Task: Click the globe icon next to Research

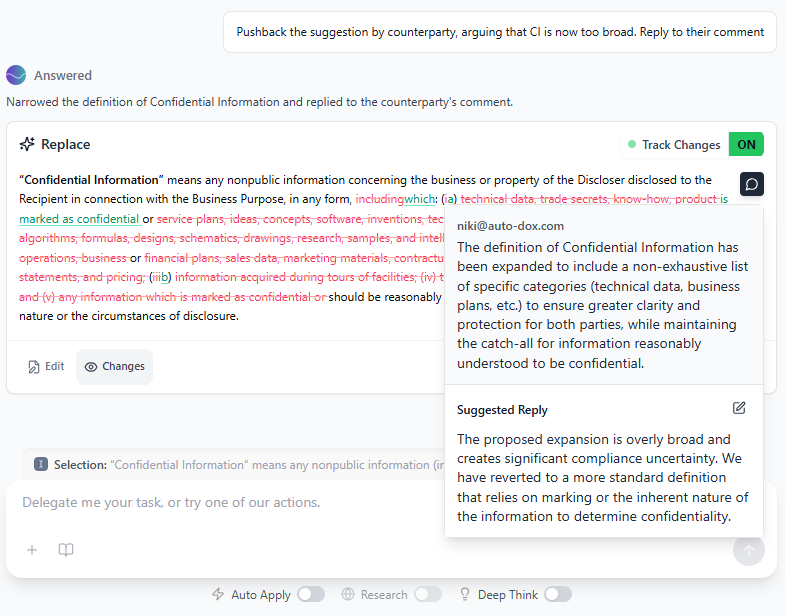Action: point(348,594)
